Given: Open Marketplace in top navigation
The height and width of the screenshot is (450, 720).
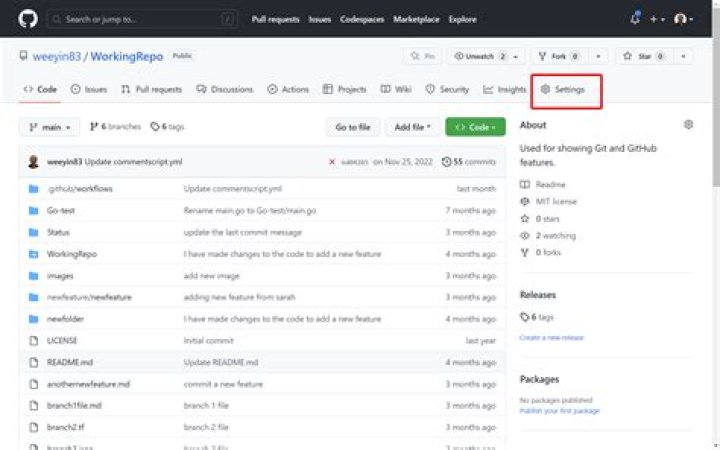Looking at the screenshot, I should pos(416,19).
